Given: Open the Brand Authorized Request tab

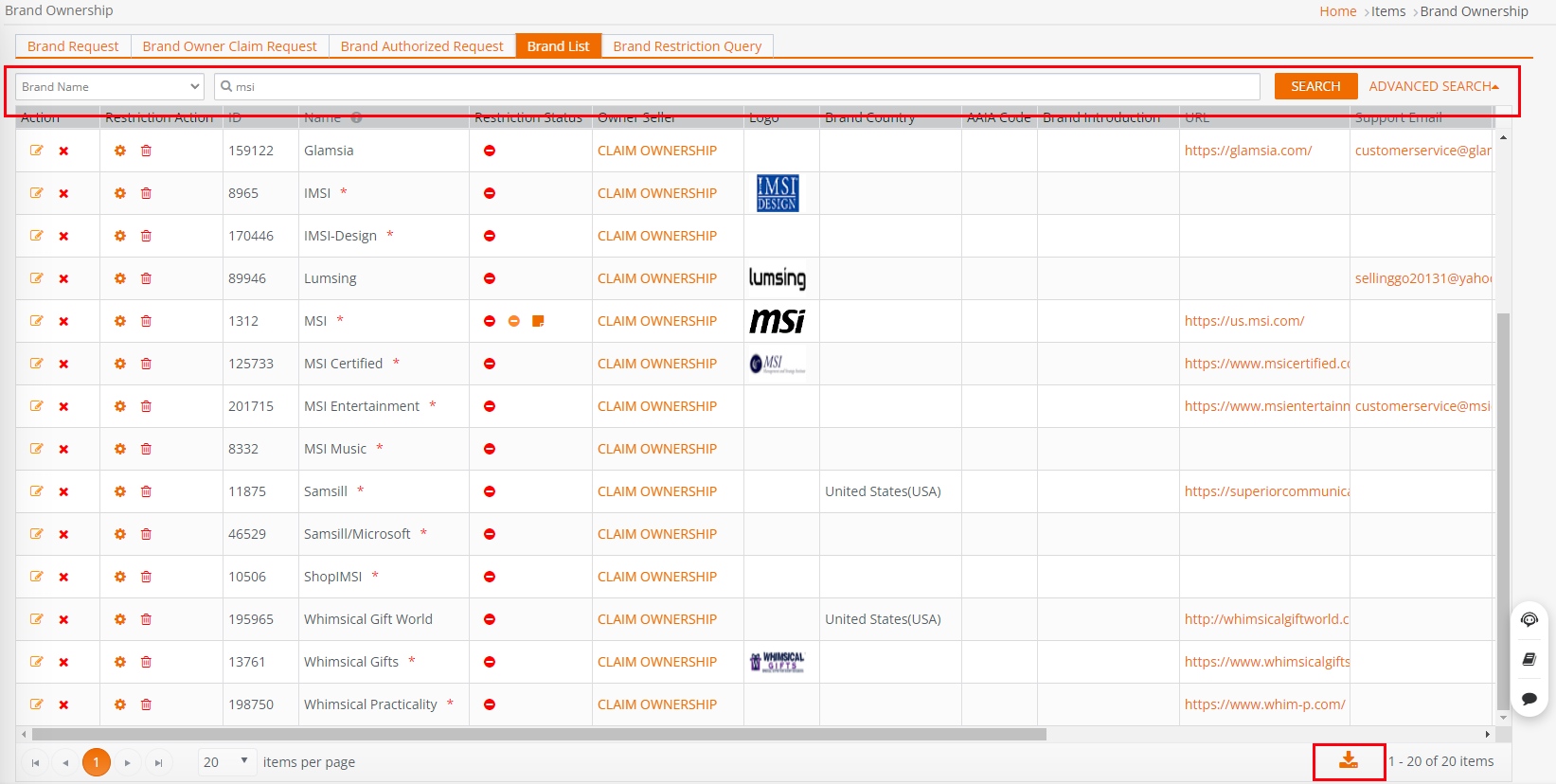Looking at the screenshot, I should coord(422,46).
